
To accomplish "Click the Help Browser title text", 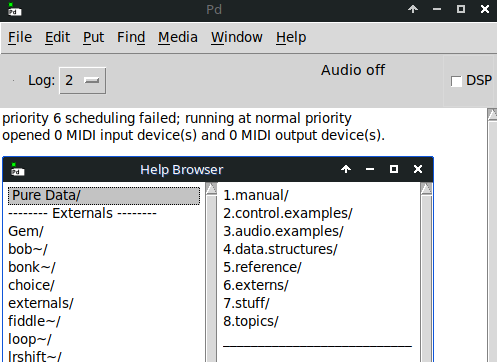I will pos(182,170).
